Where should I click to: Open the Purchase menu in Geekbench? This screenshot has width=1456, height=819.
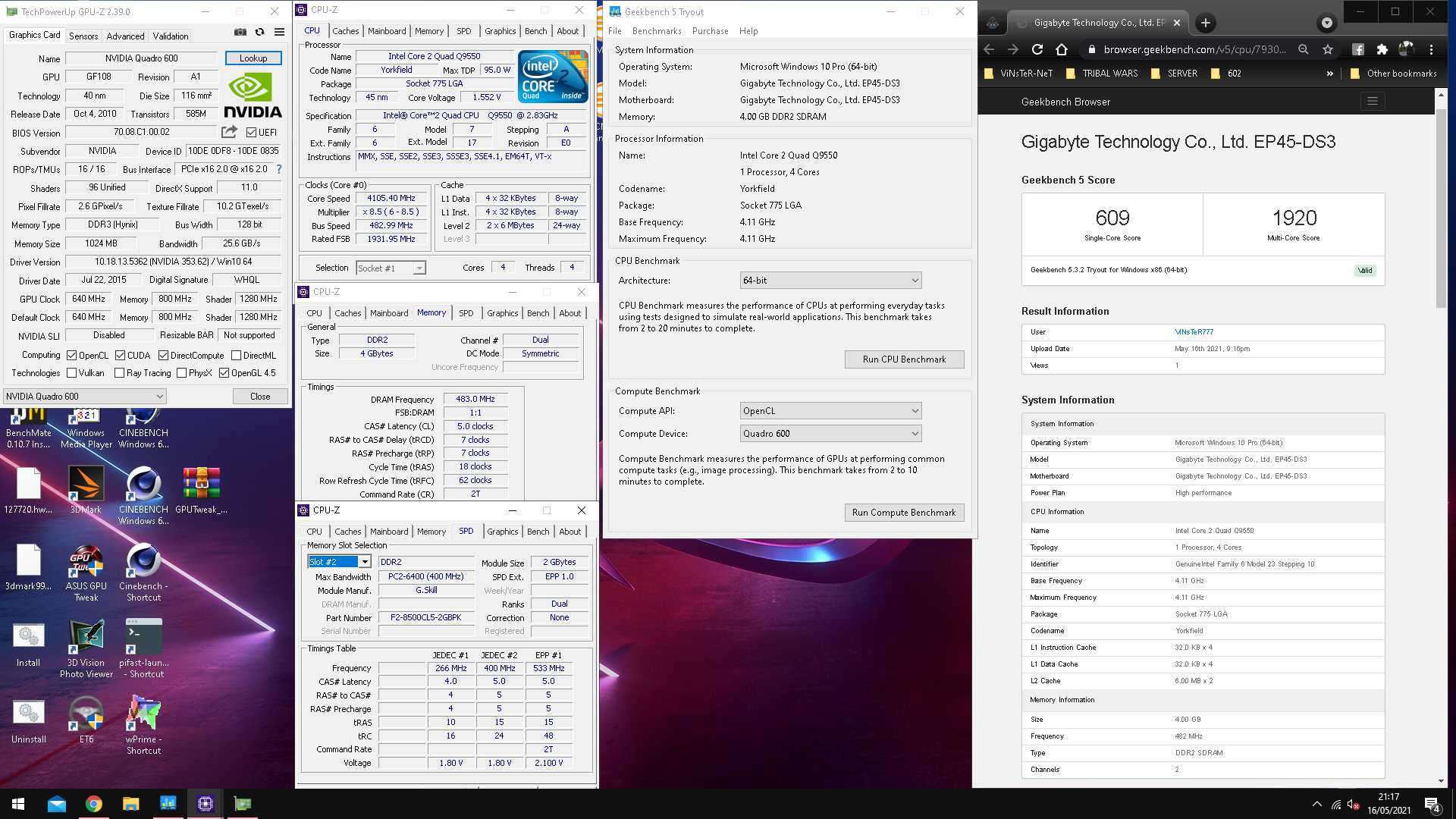[710, 31]
